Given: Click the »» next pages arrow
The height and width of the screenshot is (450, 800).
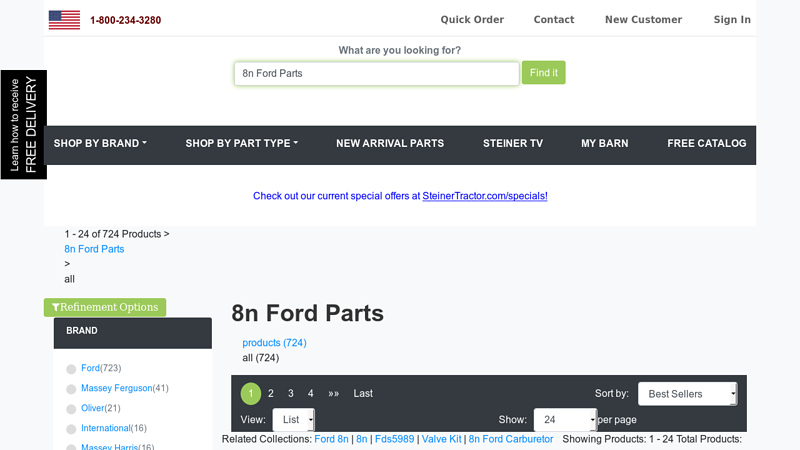Looking at the screenshot, I should coord(334,393).
